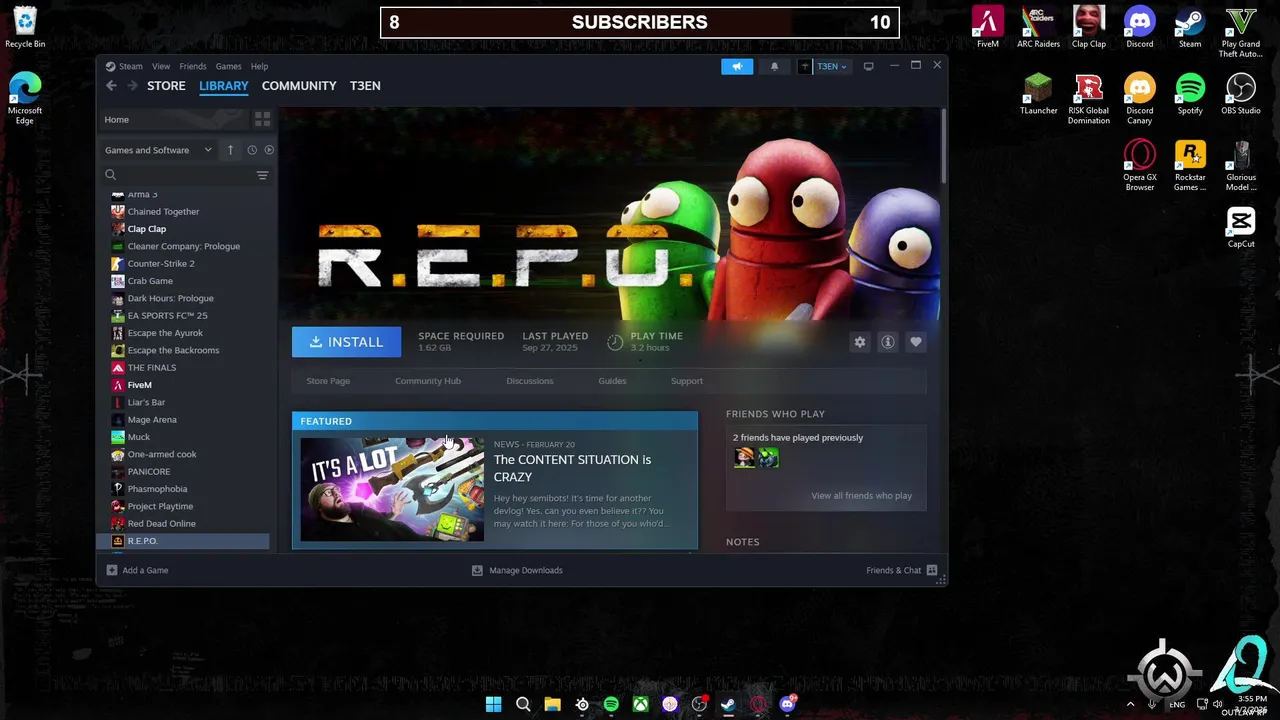Open the notifications bell
The height and width of the screenshot is (720, 1280).
pyautogui.click(x=774, y=66)
